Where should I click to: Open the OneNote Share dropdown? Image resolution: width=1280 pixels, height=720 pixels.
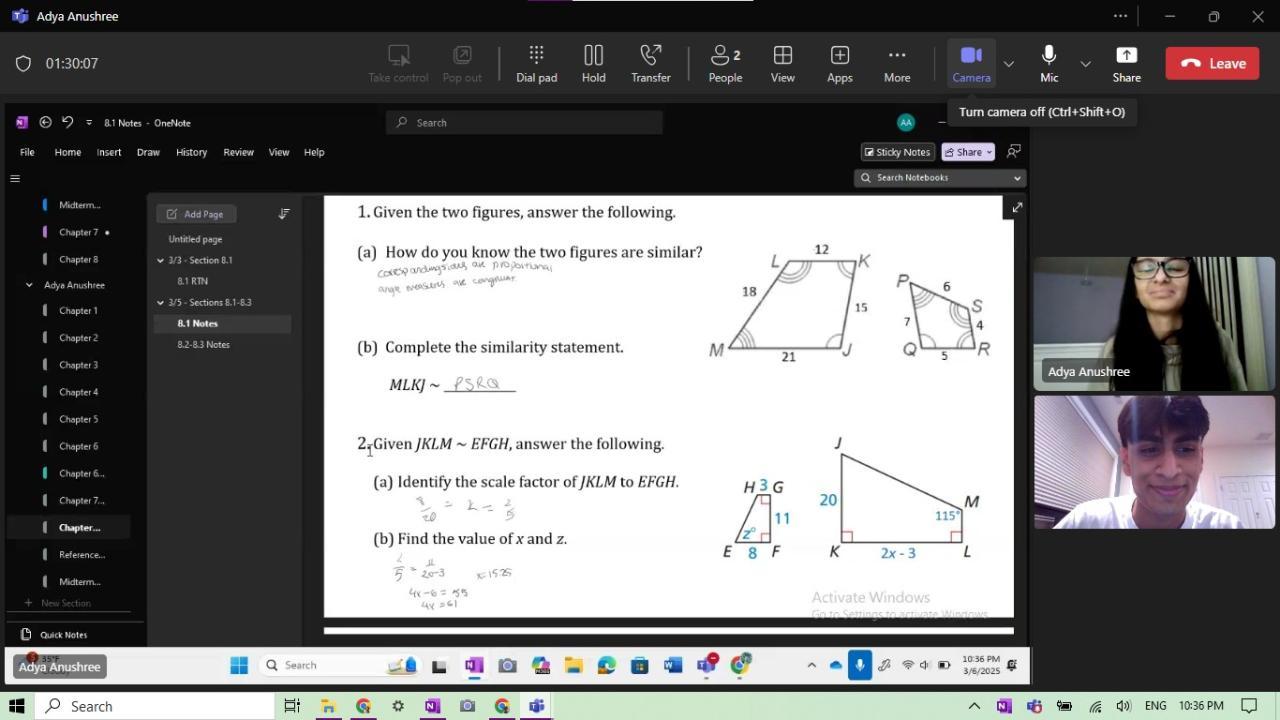click(968, 152)
